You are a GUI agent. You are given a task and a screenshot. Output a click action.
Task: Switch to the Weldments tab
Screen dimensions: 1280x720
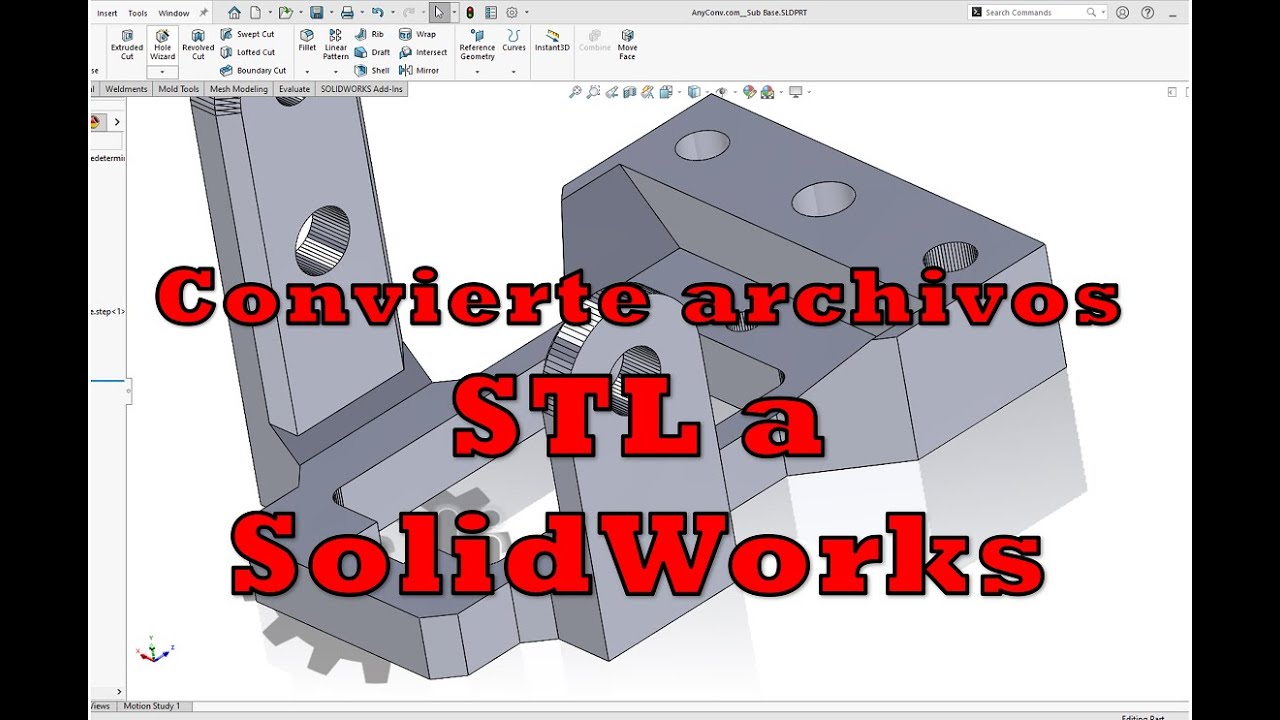(x=126, y=89)
